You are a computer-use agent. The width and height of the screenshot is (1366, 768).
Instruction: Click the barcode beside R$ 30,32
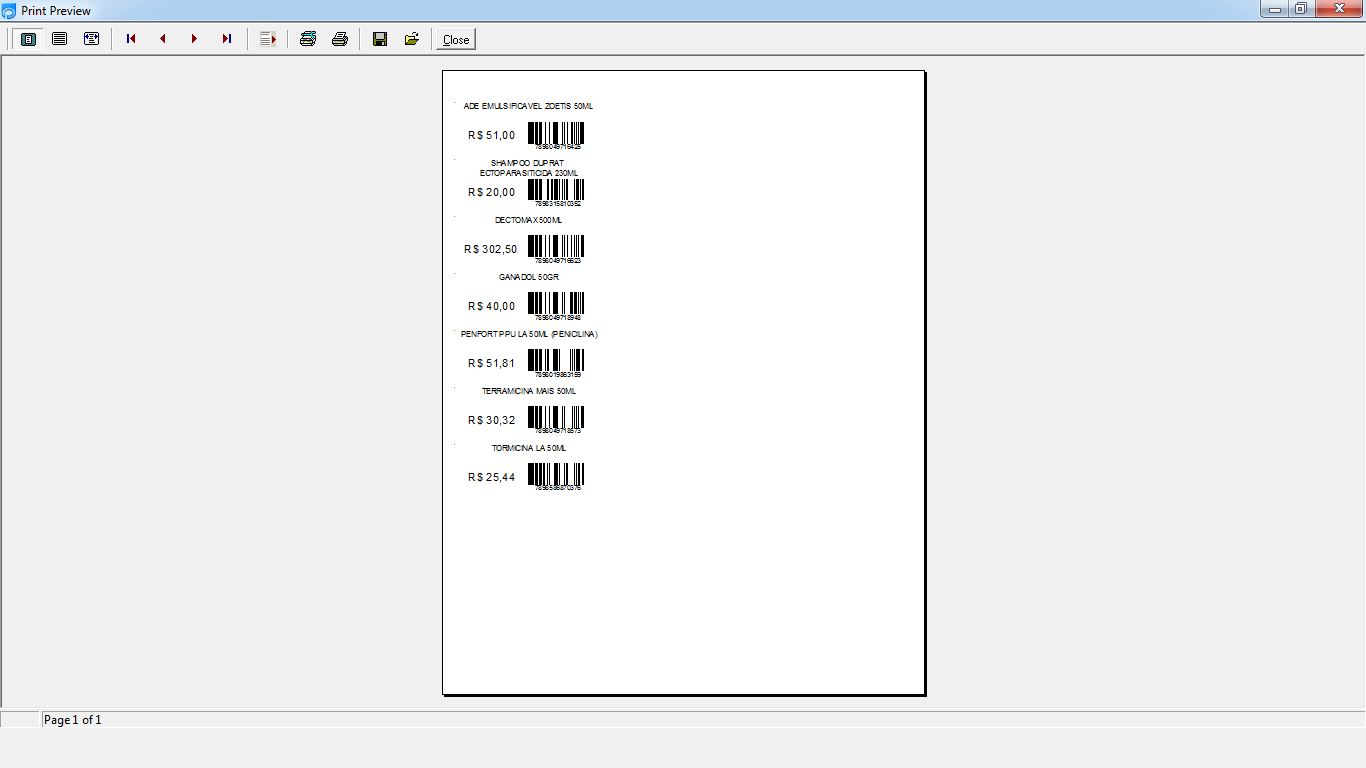click(556, 421)
